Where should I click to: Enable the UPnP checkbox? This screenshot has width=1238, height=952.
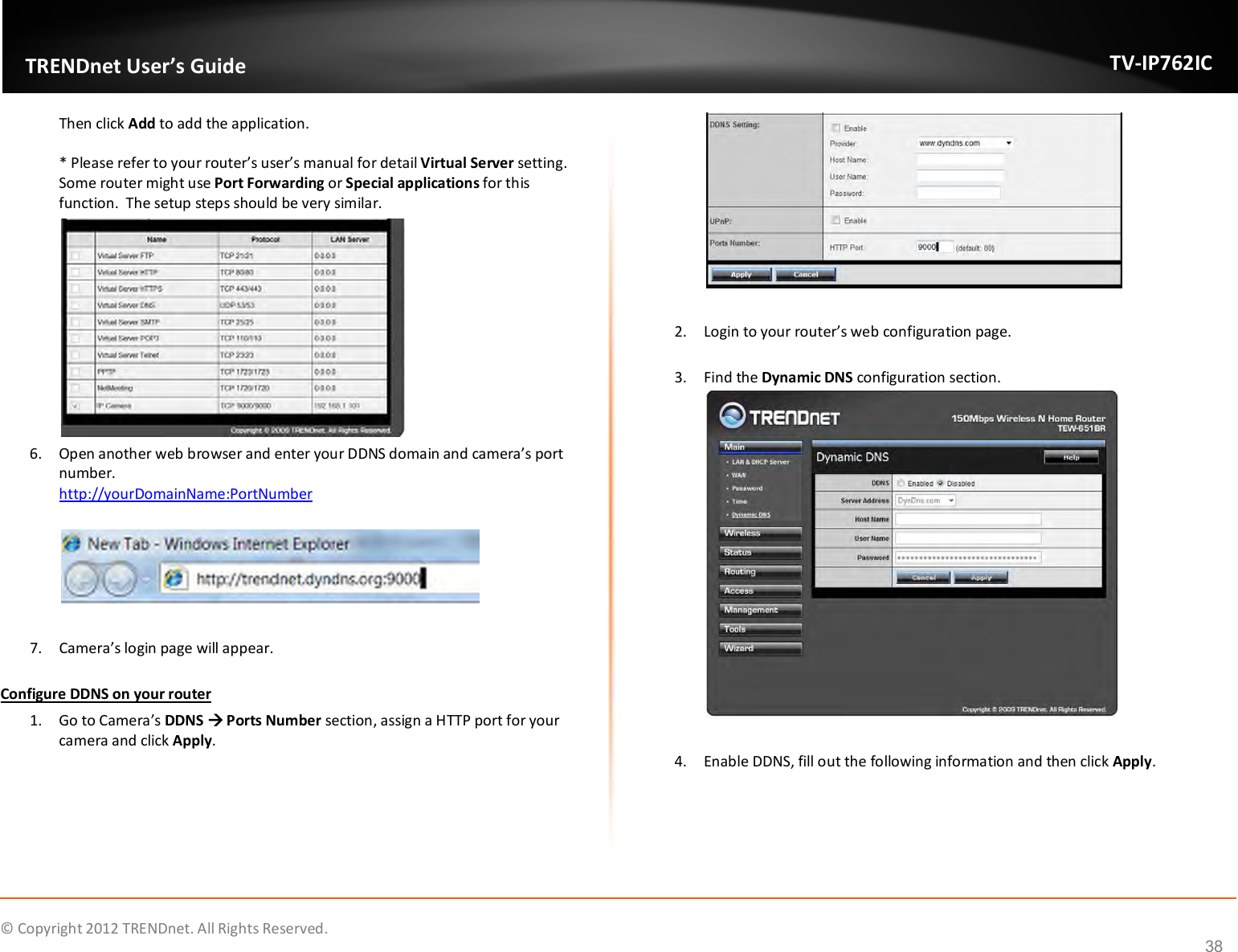tap(836, 220)
